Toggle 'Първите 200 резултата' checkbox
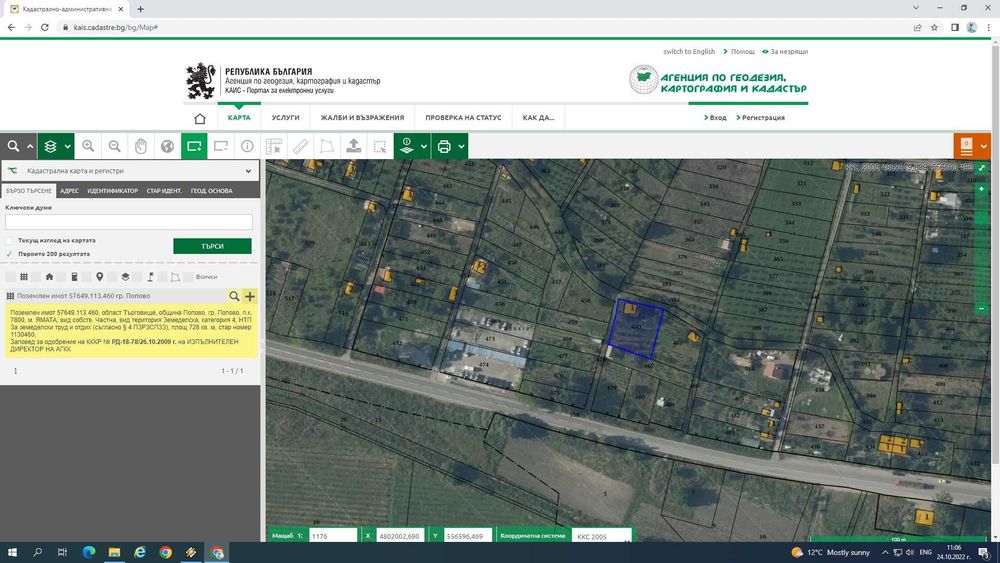The image size is (1000, 563). click(9, 254)
